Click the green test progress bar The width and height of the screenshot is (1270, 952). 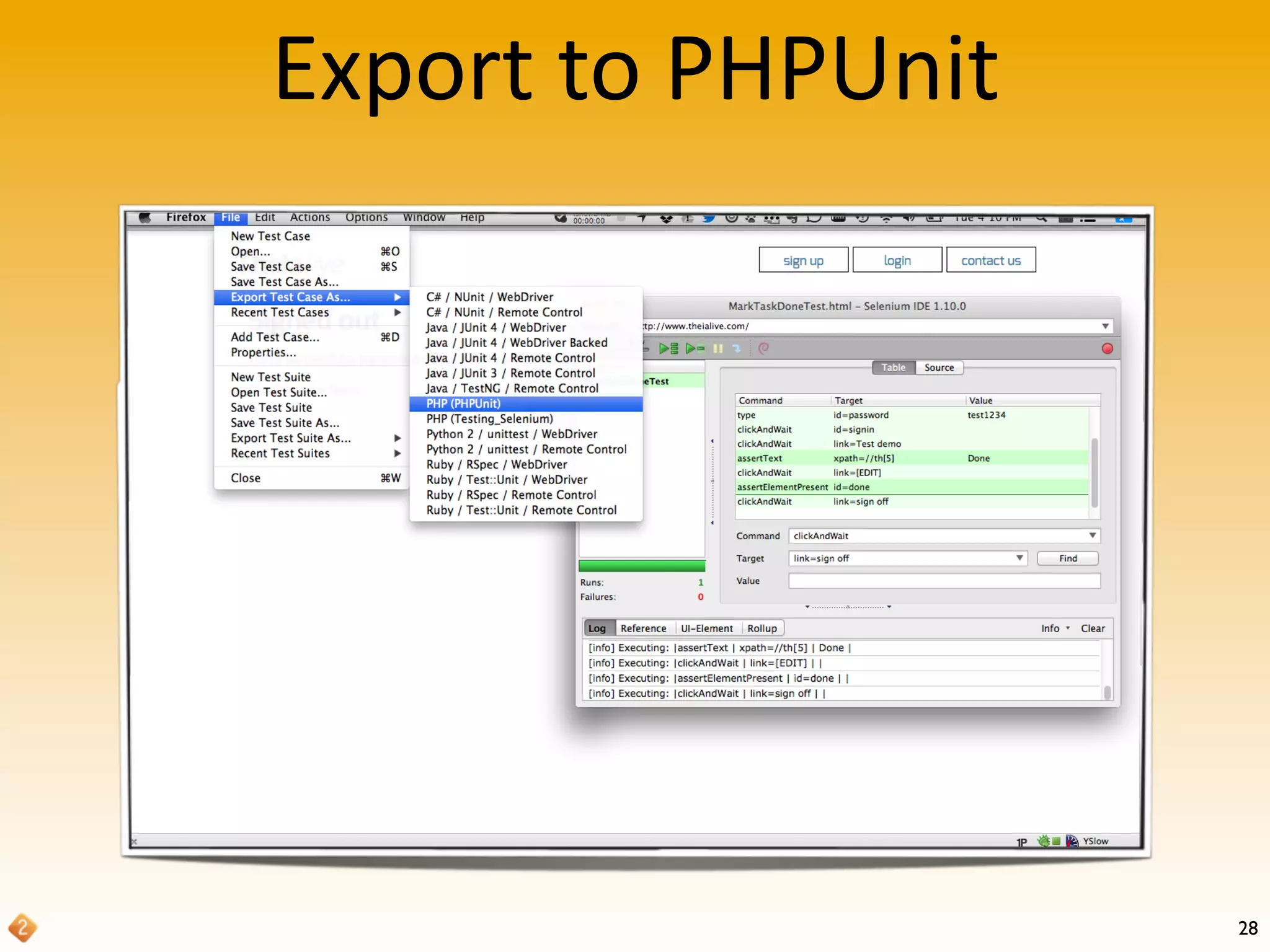pos(642,565)
